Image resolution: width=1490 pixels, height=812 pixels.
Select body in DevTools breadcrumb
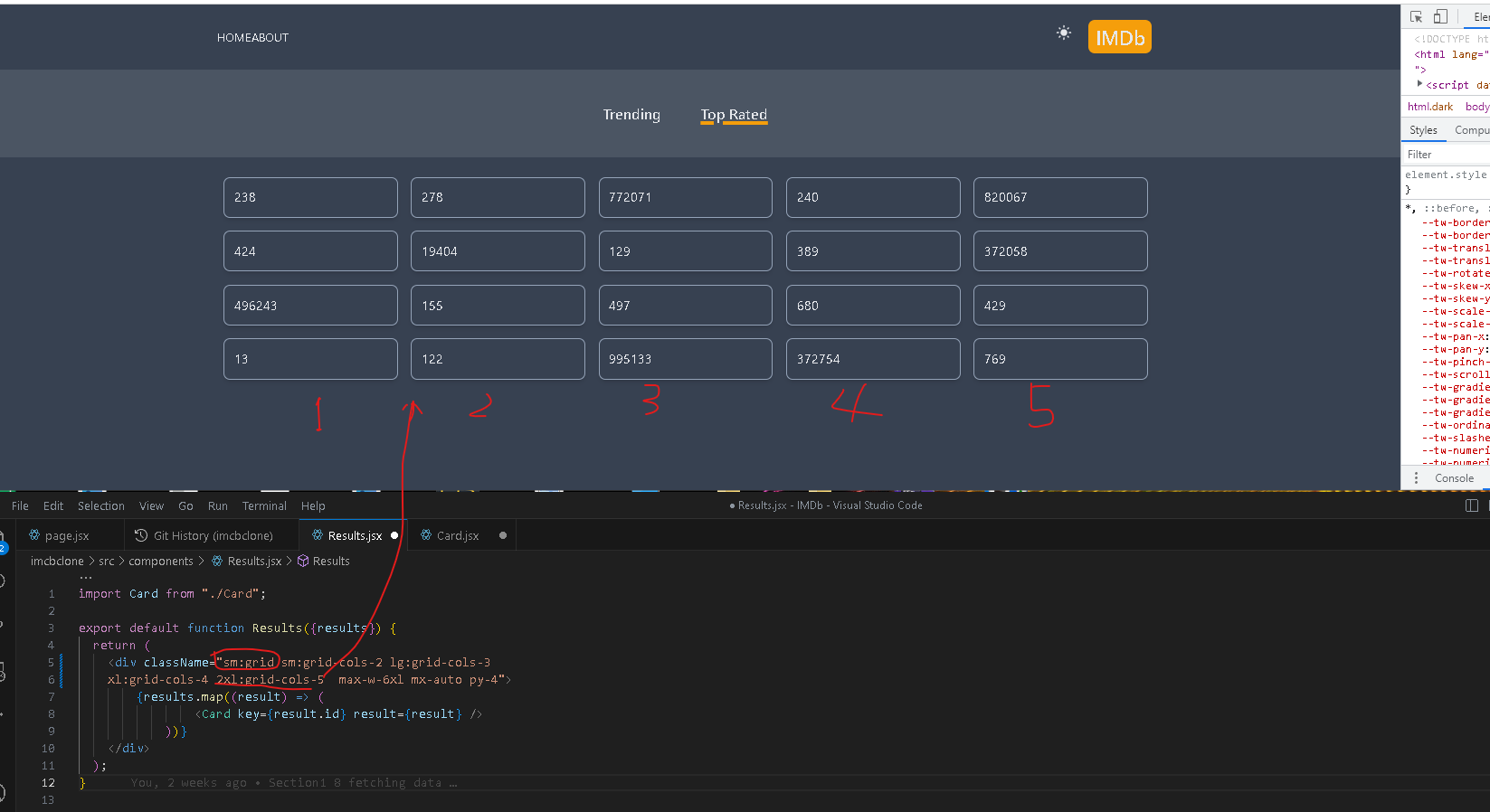pyautogui.click(x=1476, y=107)
